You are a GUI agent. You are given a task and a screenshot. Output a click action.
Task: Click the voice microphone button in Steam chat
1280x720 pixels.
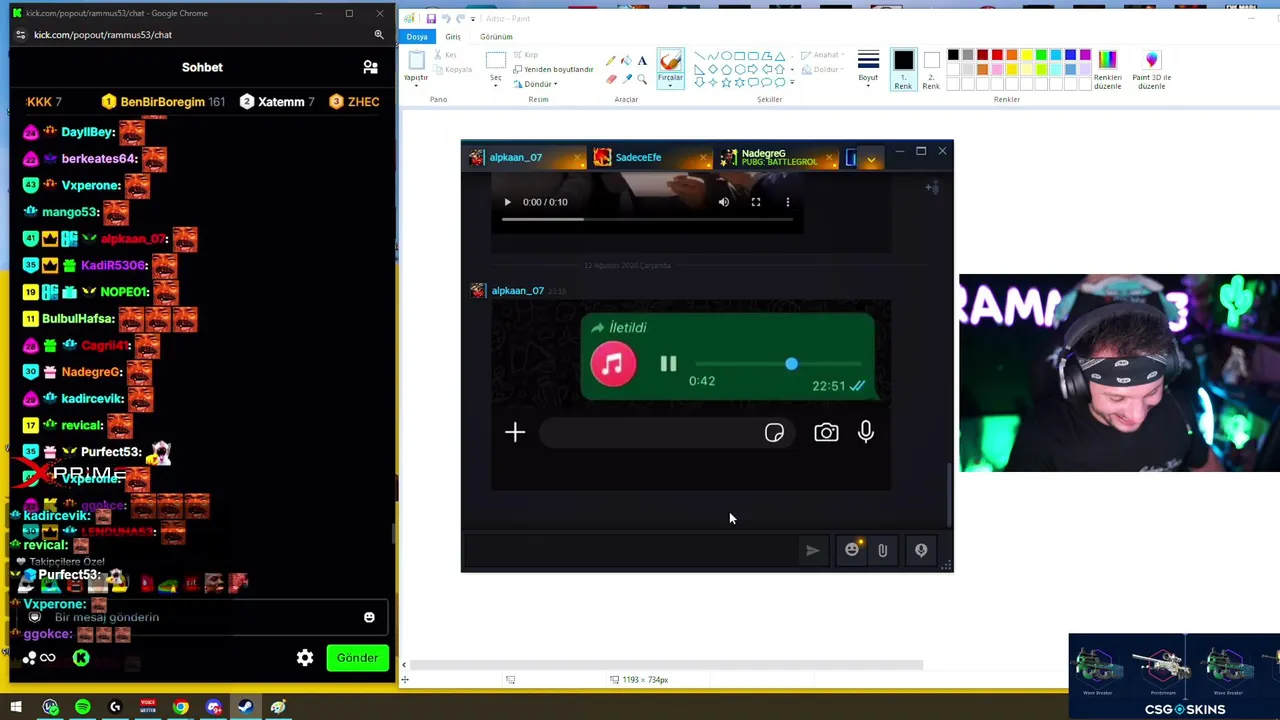point(921,550)
